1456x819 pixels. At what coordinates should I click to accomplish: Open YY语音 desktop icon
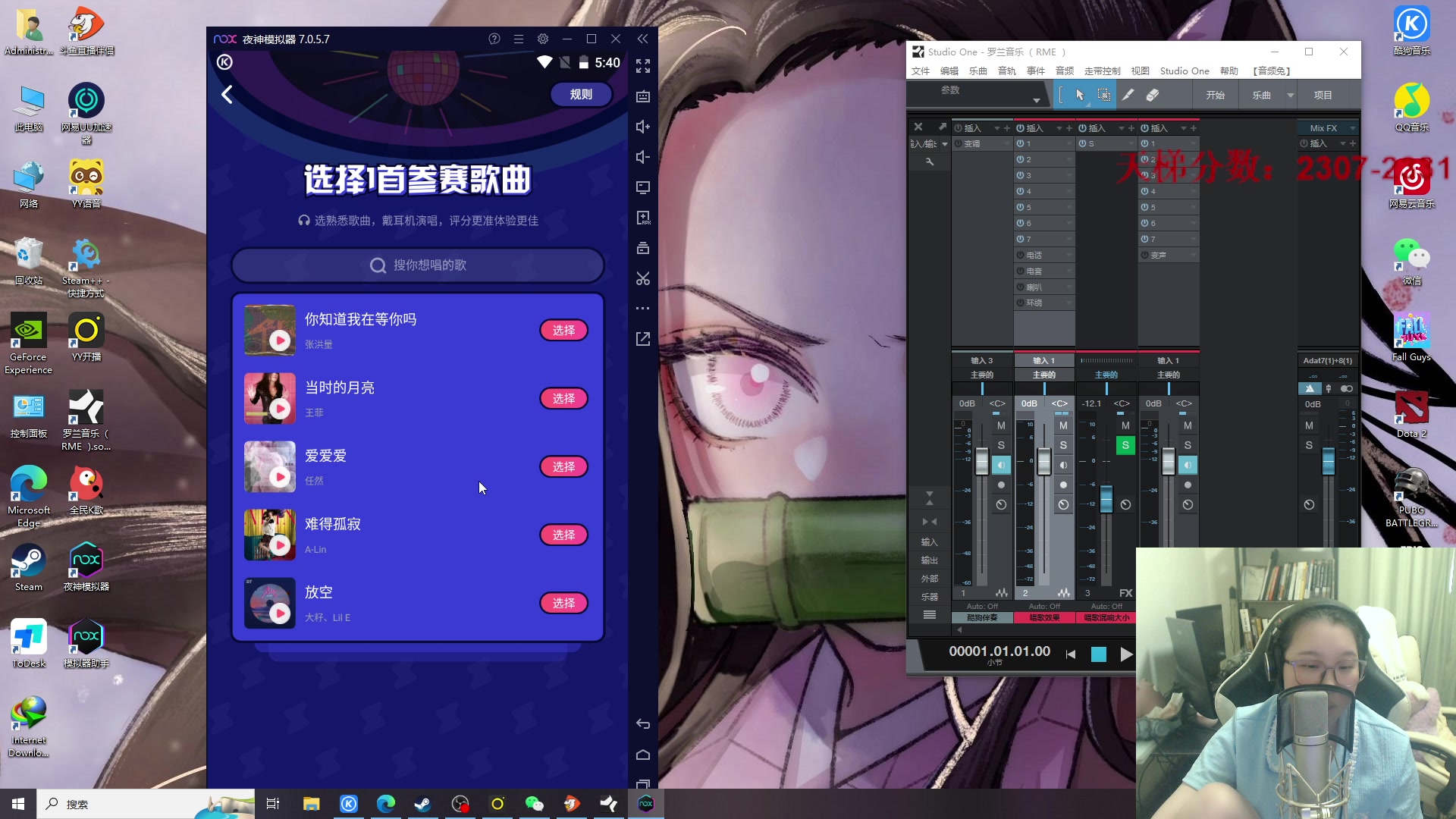(x=86, y=184)
